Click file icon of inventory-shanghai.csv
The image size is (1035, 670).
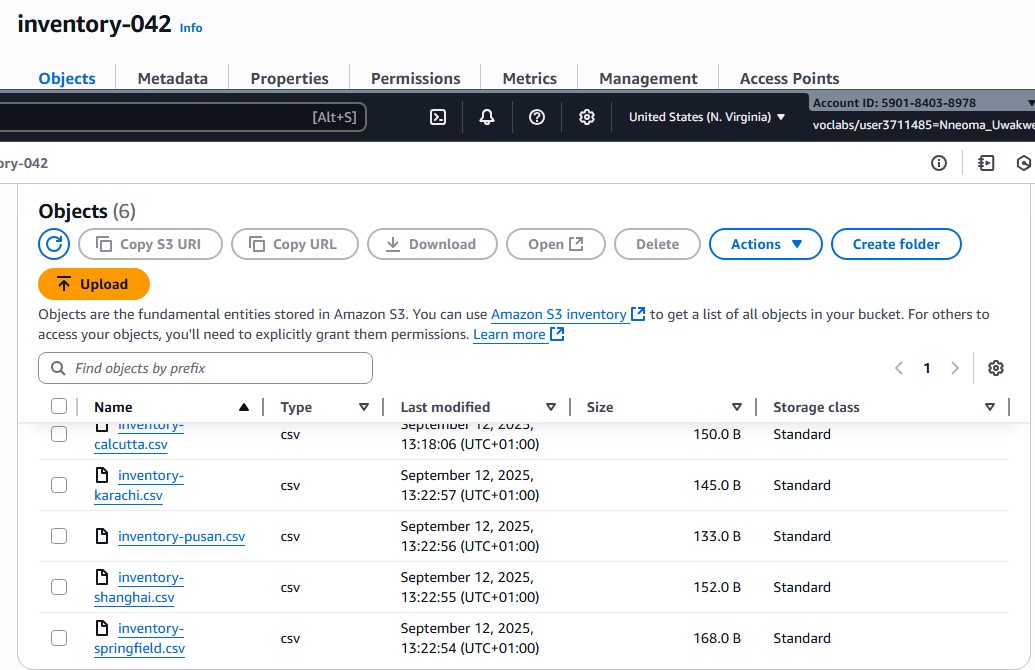pyautogui.click(x=102, y=577)
